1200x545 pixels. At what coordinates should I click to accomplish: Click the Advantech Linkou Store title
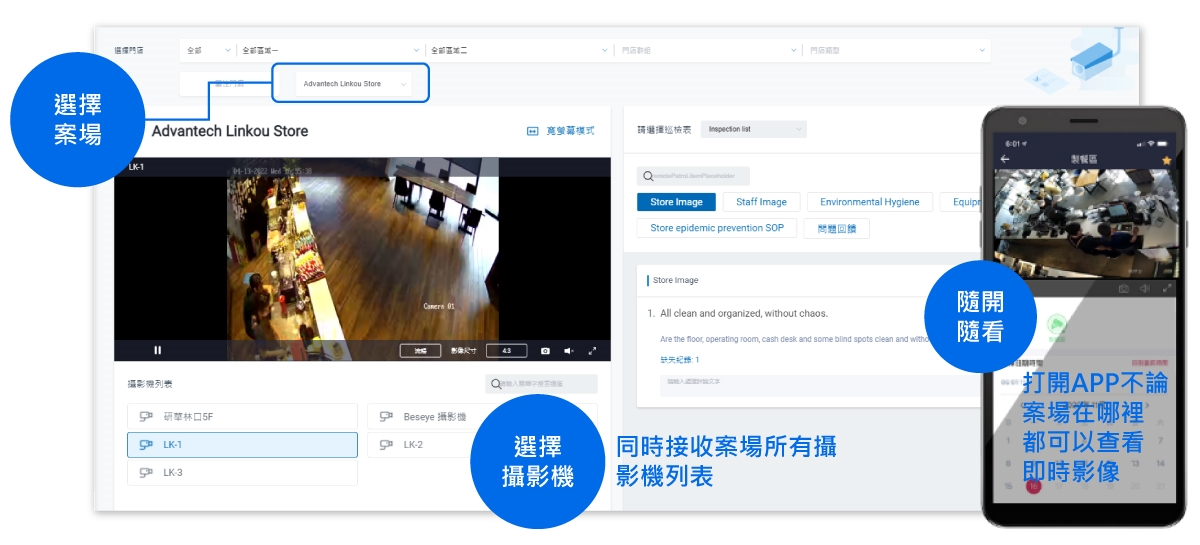coord(230,131)
